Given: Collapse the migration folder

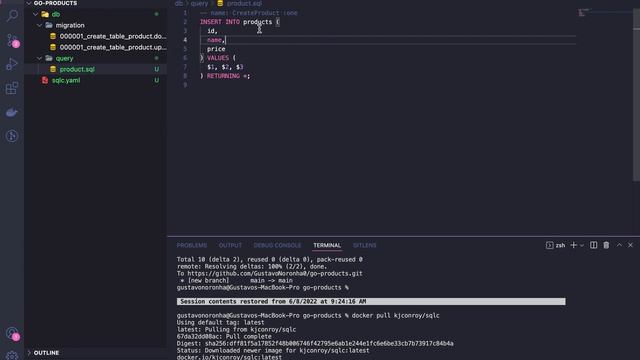Looking at the screenshot, I should [40, 25].
